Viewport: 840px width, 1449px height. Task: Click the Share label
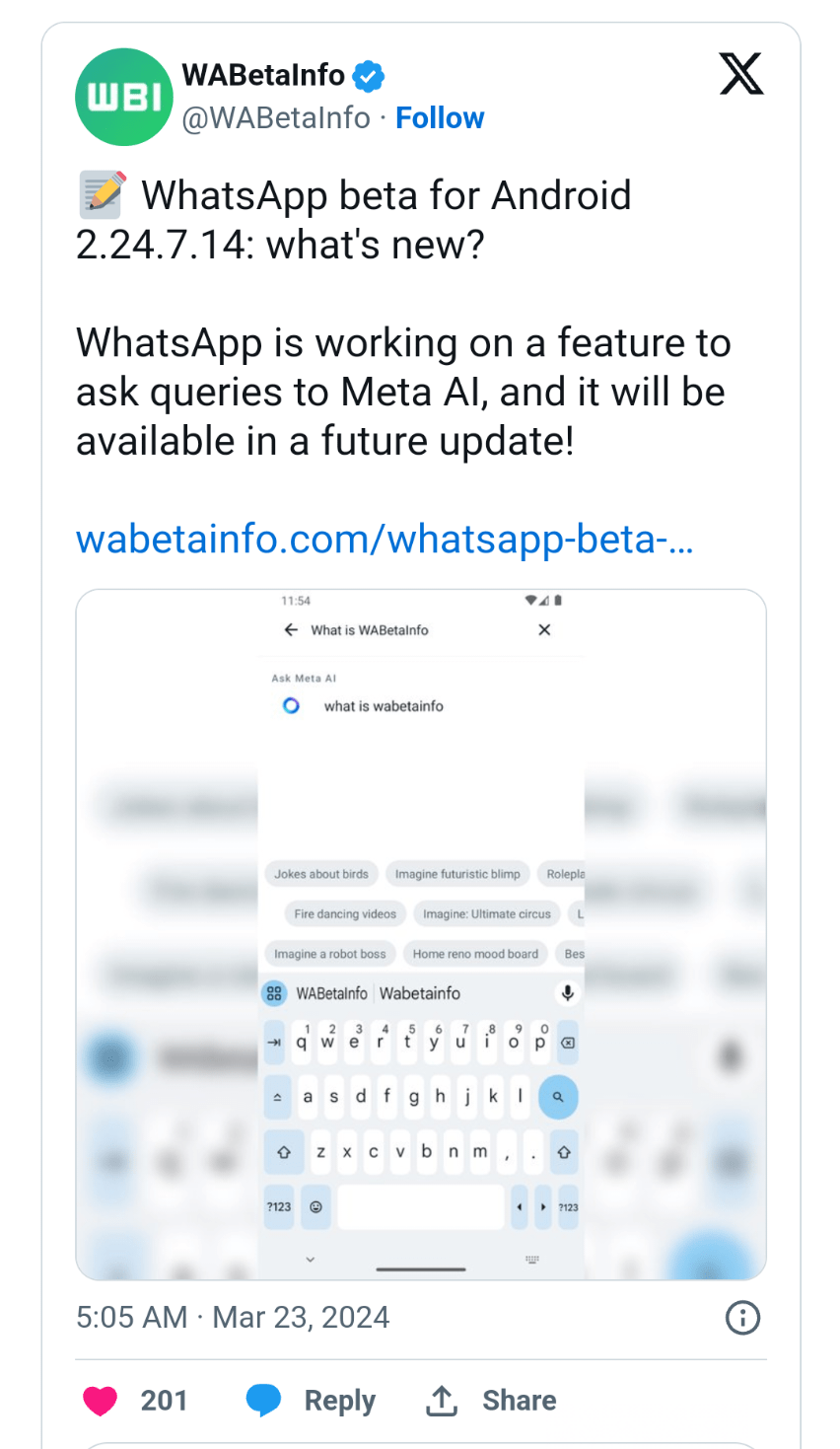[x=519, y=1400]
